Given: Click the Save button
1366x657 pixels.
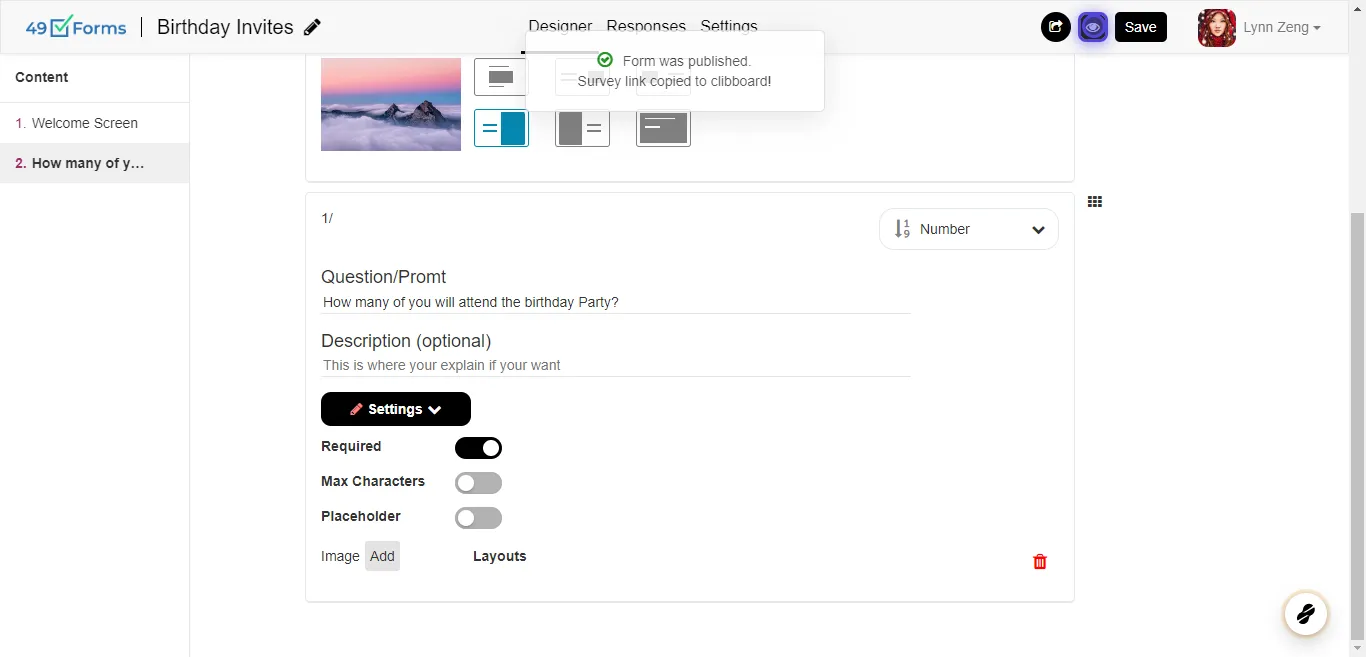Looking at the screenshot, I should [1141, 27].
